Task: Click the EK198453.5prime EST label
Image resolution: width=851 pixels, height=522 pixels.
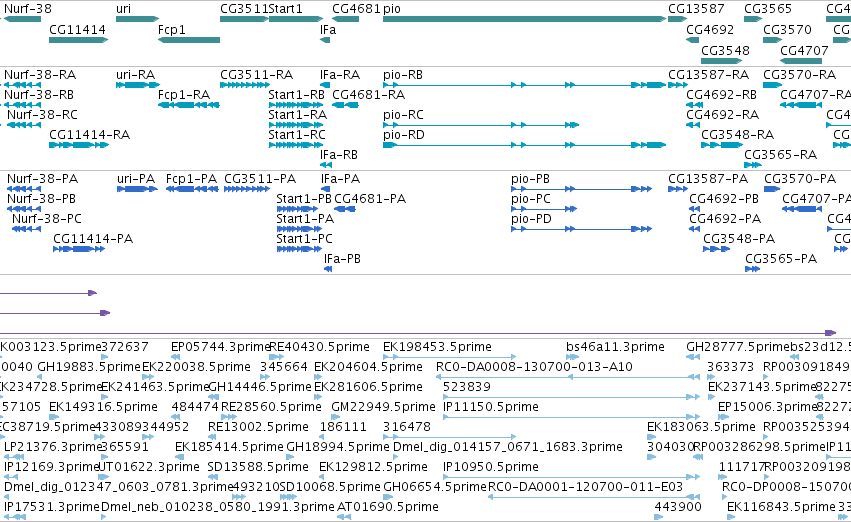Action: coord(437,347)
